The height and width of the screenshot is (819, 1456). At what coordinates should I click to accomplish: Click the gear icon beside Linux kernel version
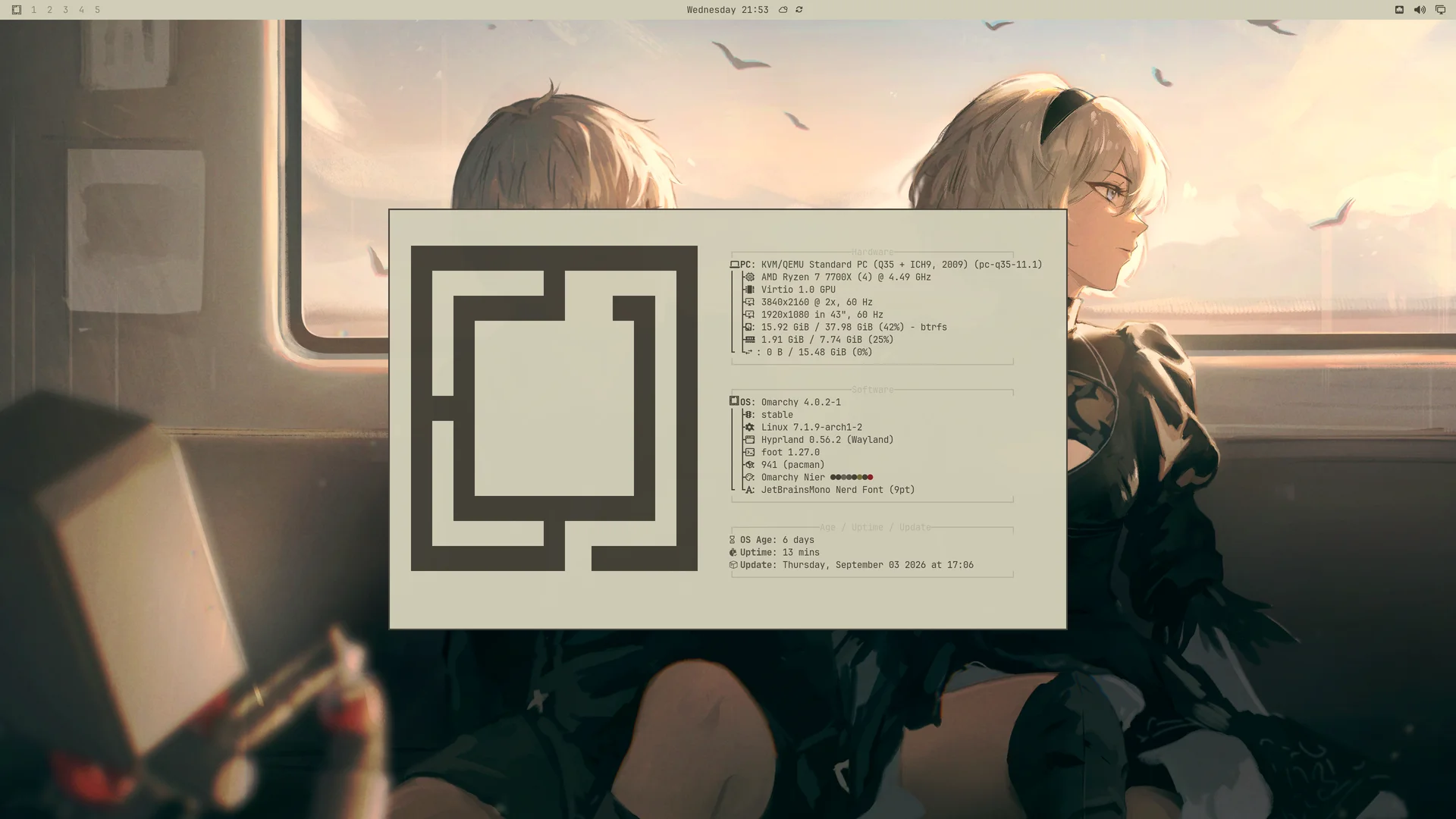click(x=750, y=428)
